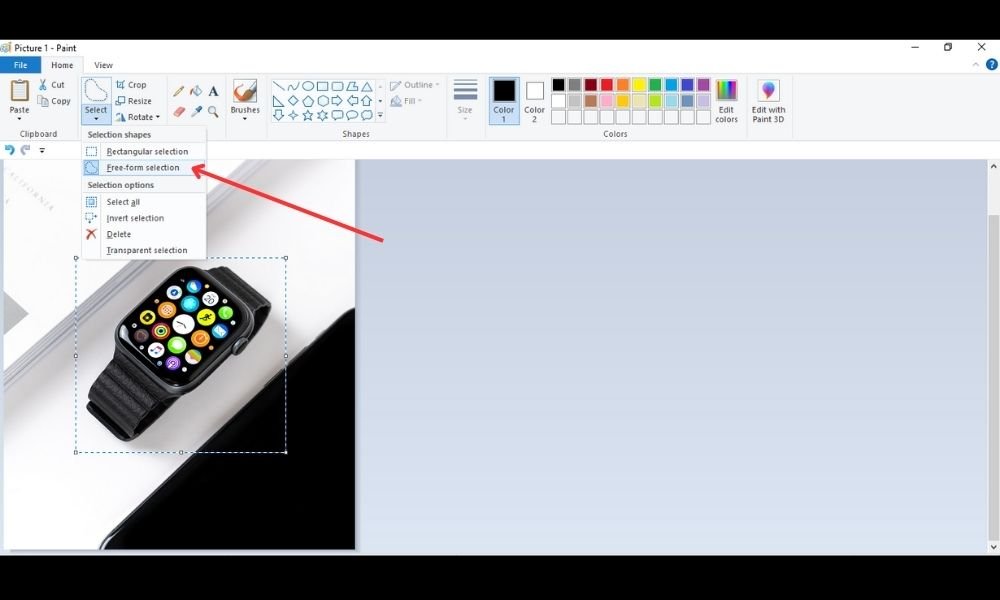Choose the Five-point star shape

(308, 115)
